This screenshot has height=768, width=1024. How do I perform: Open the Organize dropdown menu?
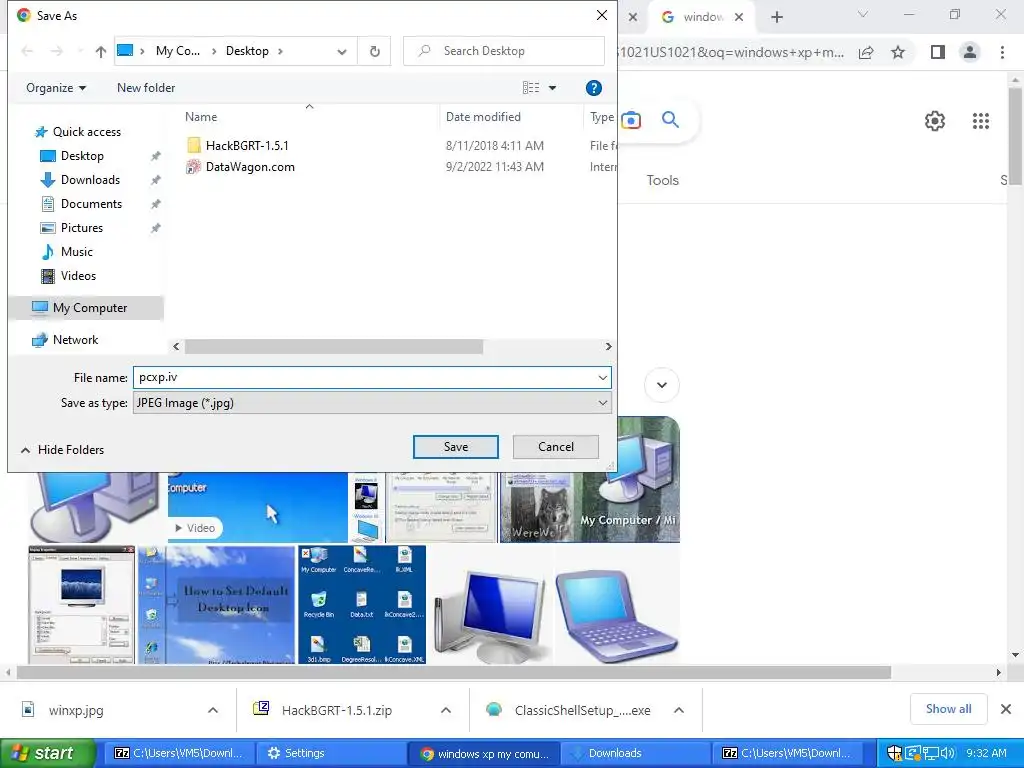pos(56,88)
